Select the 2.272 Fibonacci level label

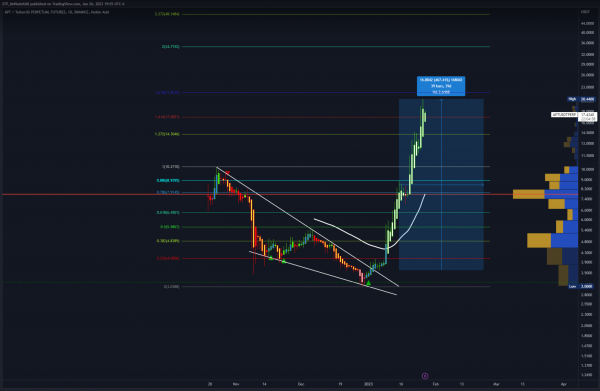coord(167,14)
